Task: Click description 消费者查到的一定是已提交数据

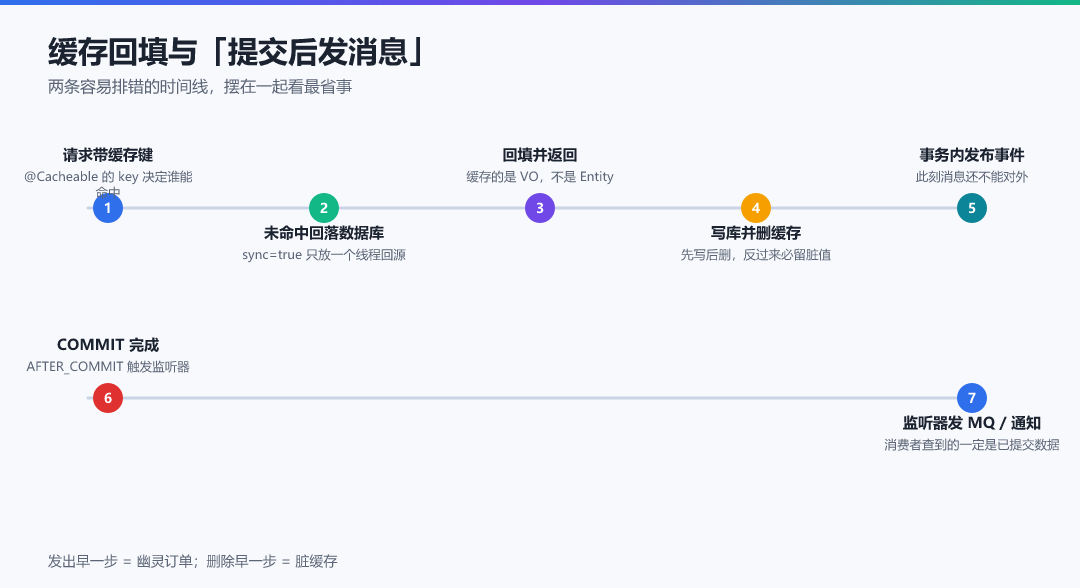Action: (x=972, y=445)
